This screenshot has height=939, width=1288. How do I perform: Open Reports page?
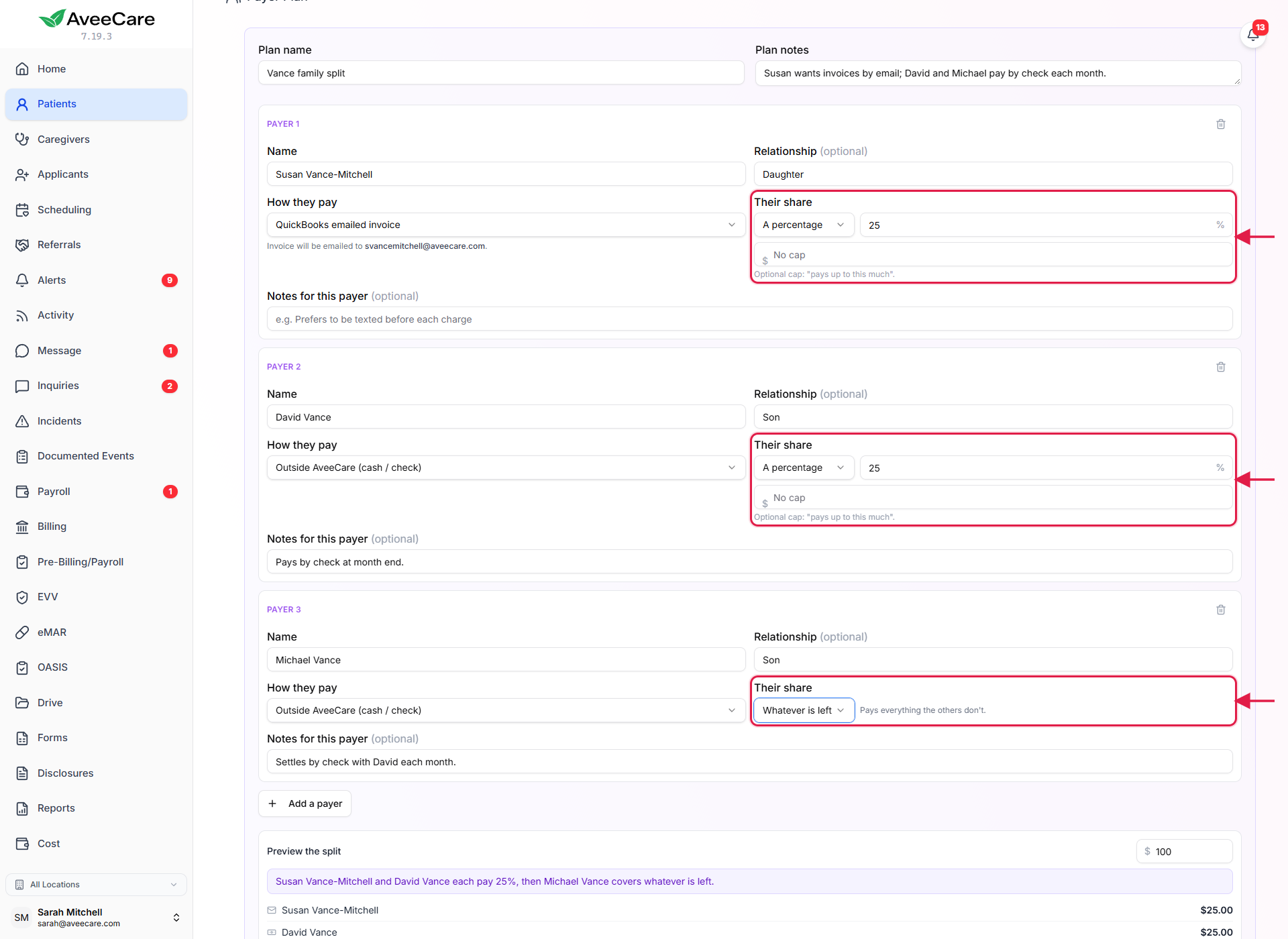(96, 808)
